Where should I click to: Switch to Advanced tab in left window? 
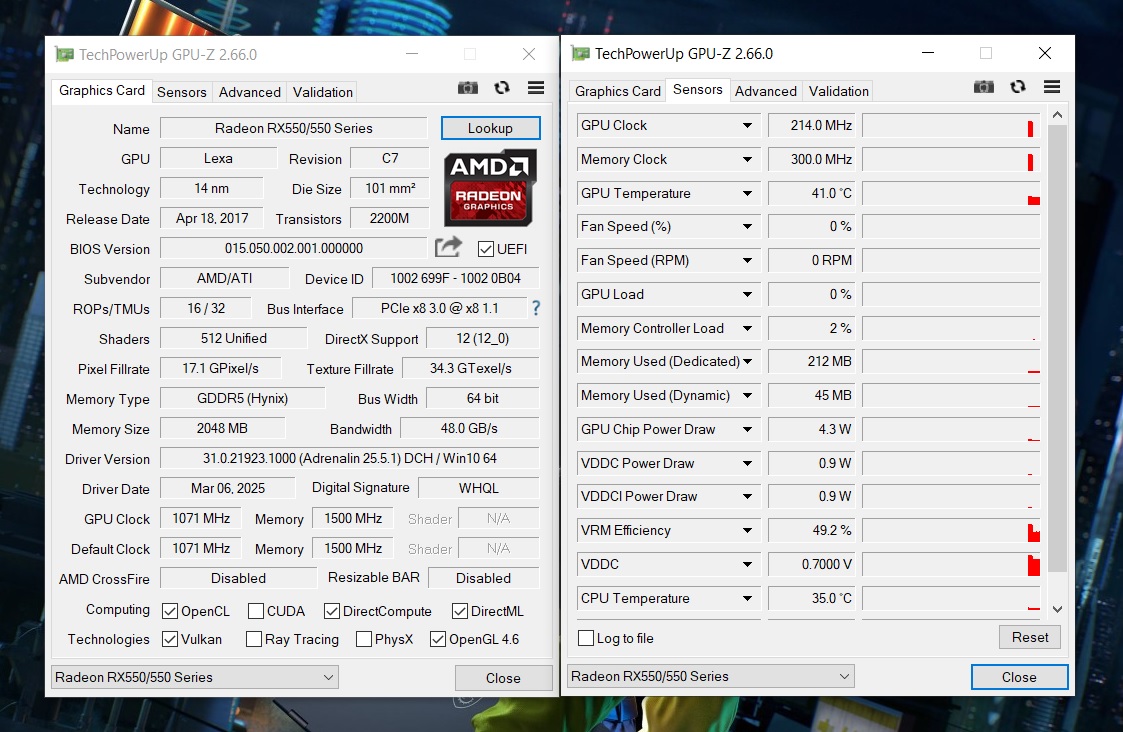tap(249, 92)
